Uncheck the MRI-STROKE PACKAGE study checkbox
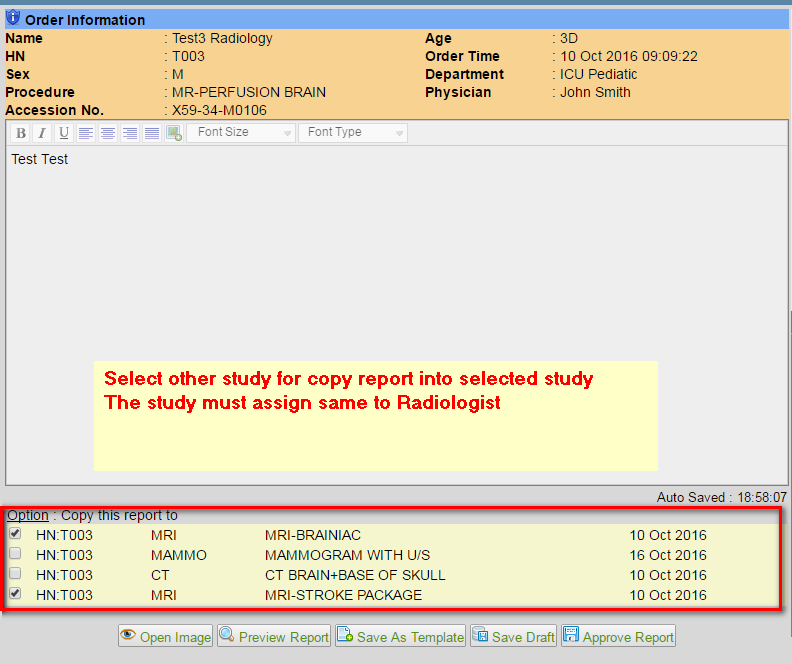This screenshot has height=664, width=792. click(15, 594)
